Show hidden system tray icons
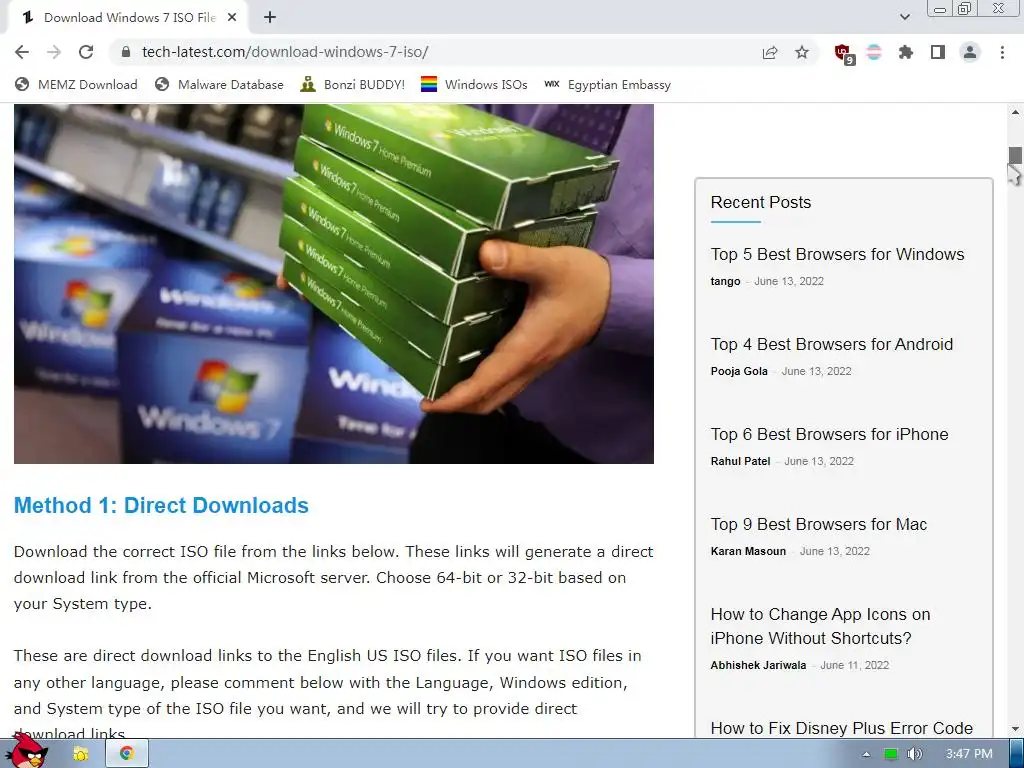The width and height of the screenshot is (1024, 768). tap(866, 754)
